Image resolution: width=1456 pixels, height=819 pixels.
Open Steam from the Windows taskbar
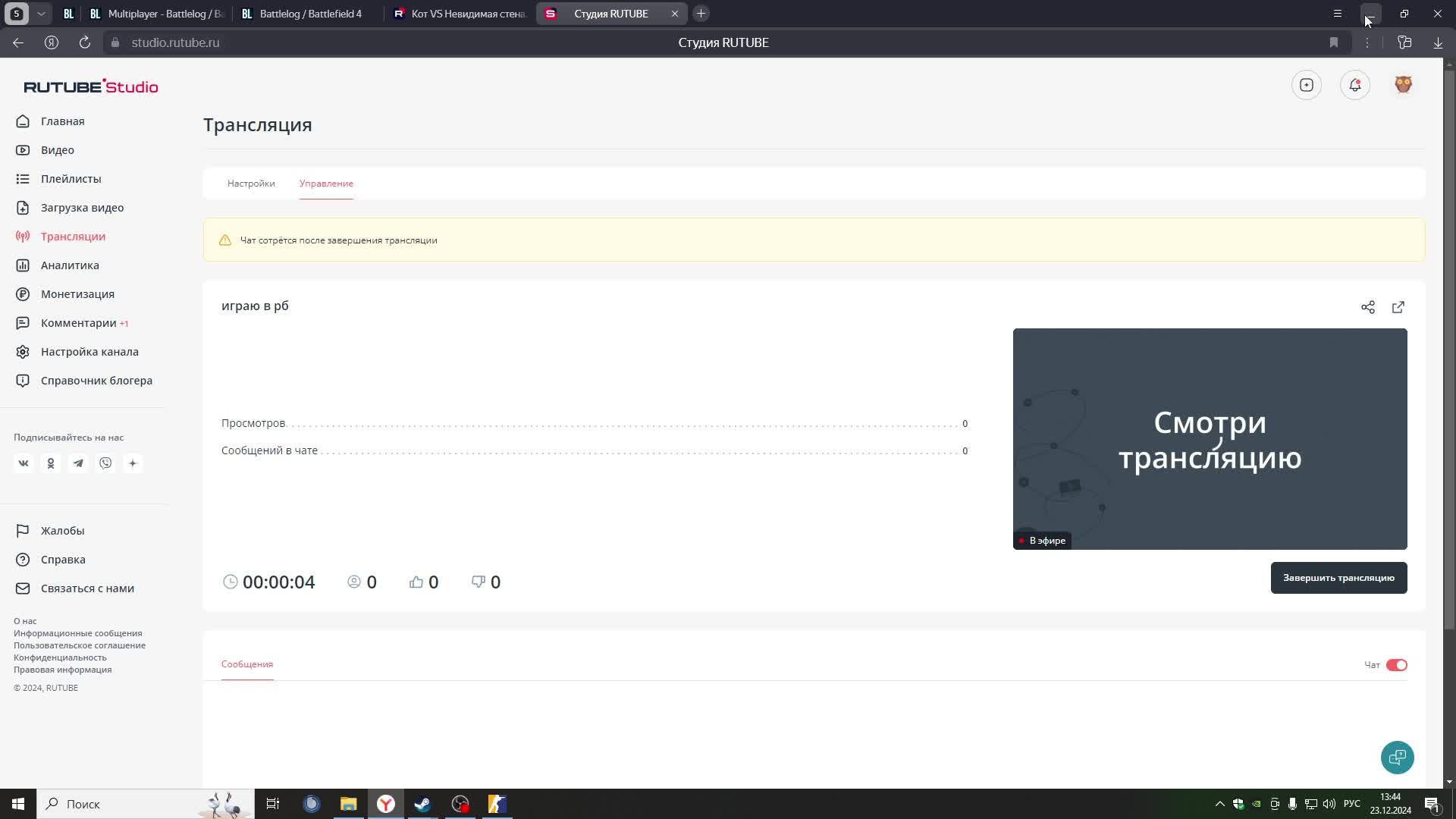(x=422, y=804)
